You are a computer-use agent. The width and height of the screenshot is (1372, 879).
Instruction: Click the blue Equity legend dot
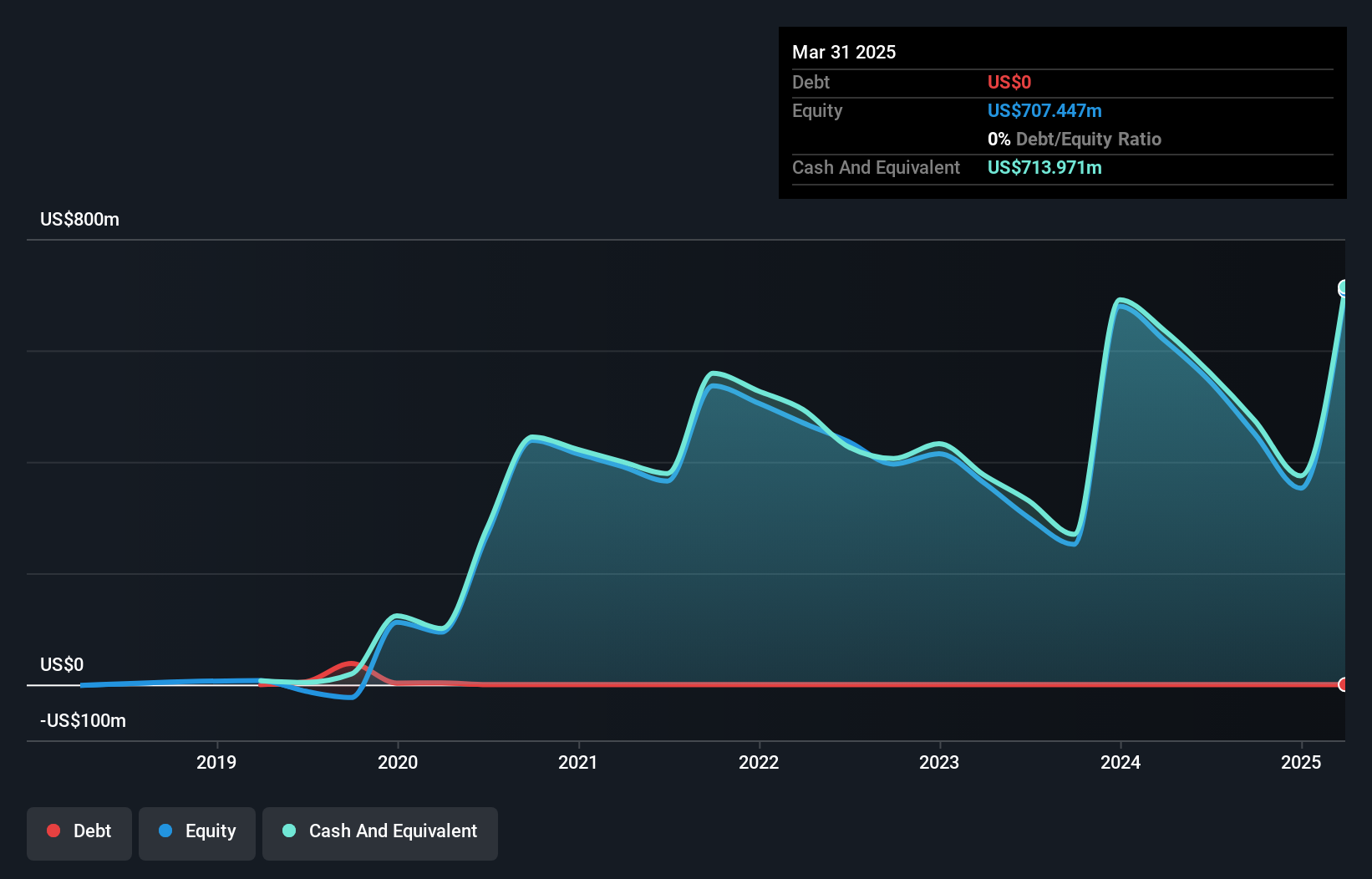(x=165, y=831)
